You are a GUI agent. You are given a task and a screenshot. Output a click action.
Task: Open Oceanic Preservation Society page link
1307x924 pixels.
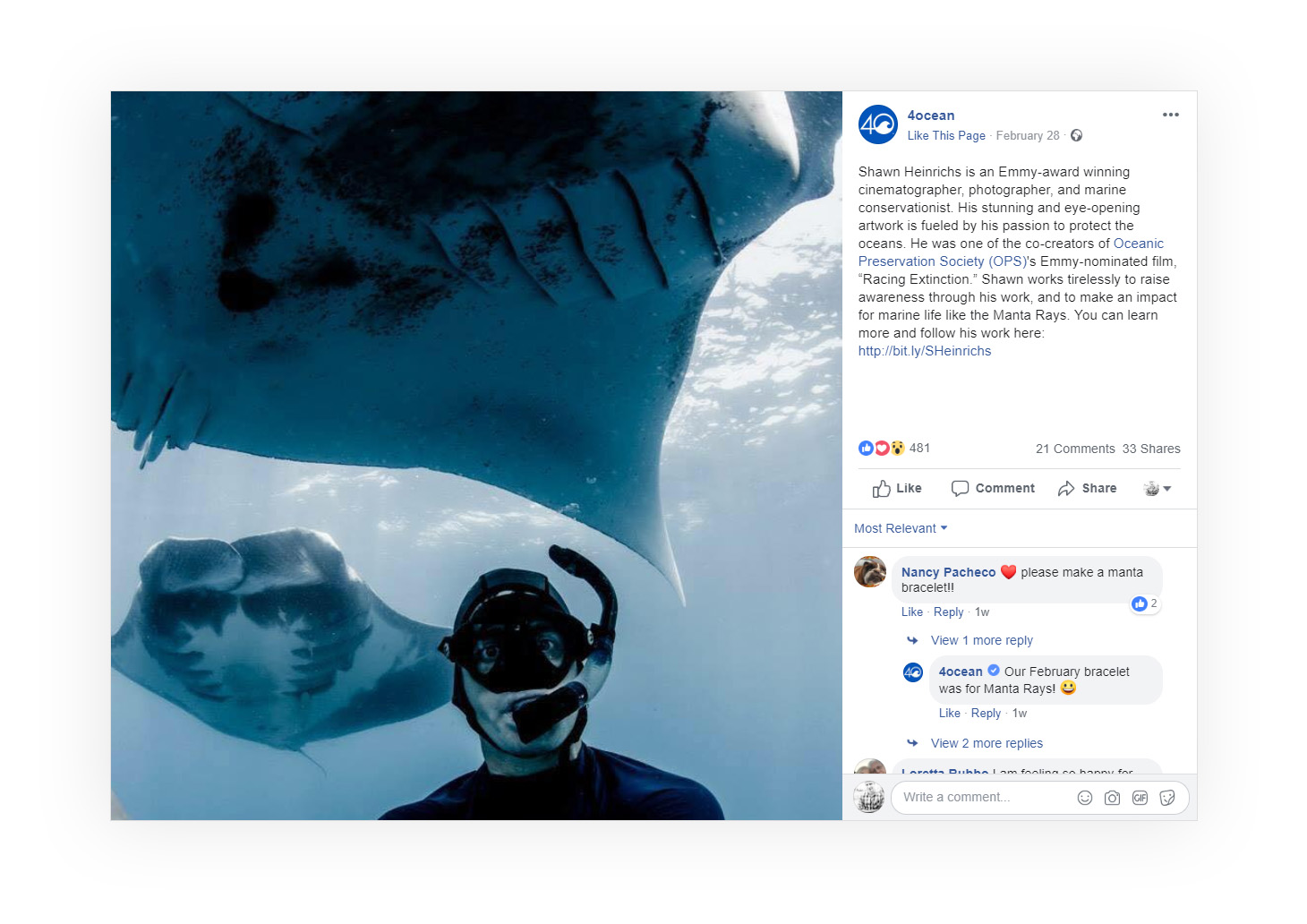[x=1011, y=252]
